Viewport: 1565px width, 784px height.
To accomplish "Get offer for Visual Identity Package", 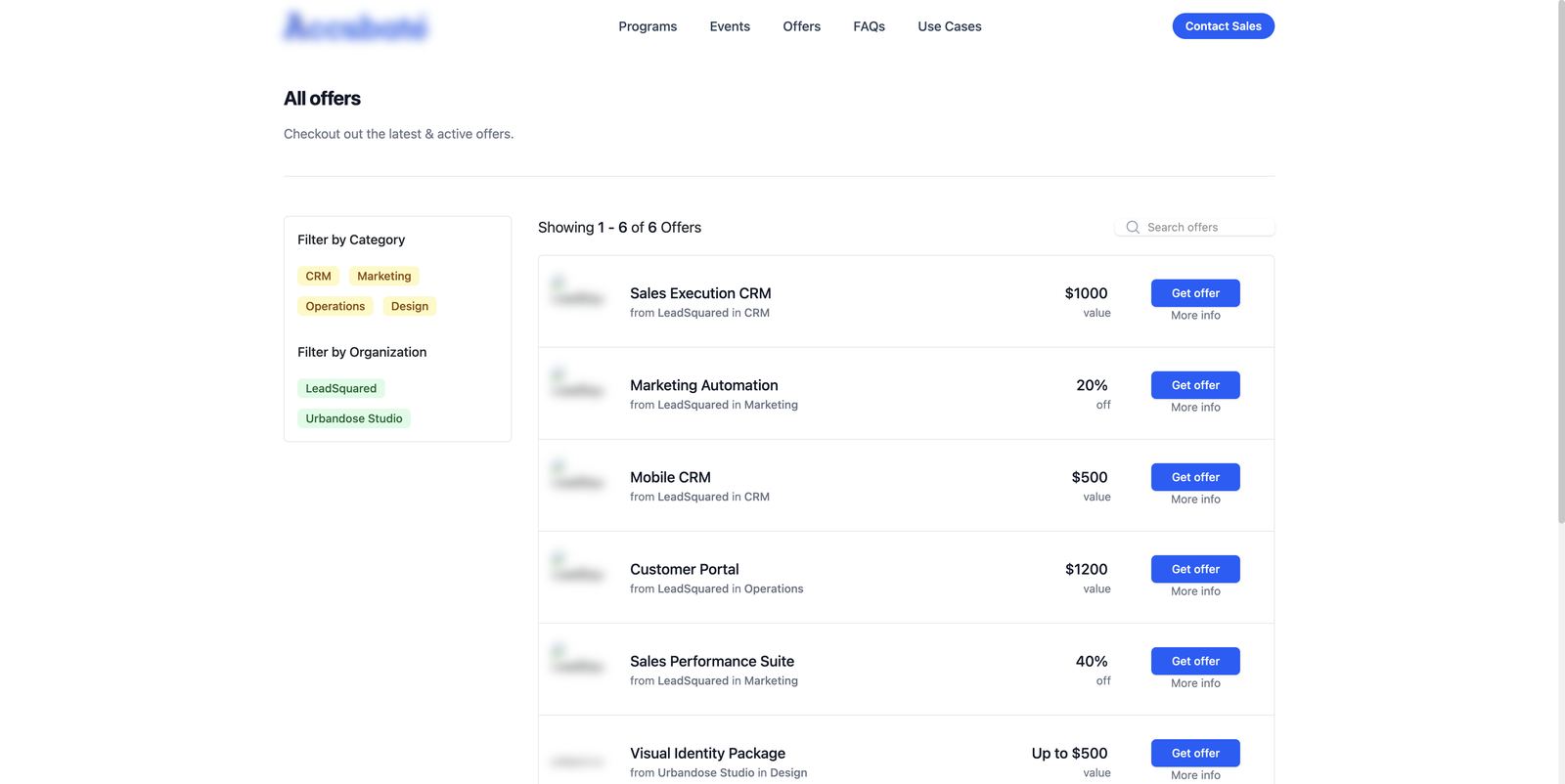I will pyautogui.click(x=1195, y=753).
